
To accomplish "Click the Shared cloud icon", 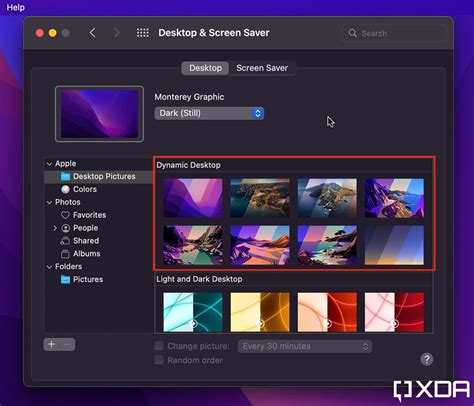I will coord(65,241).
